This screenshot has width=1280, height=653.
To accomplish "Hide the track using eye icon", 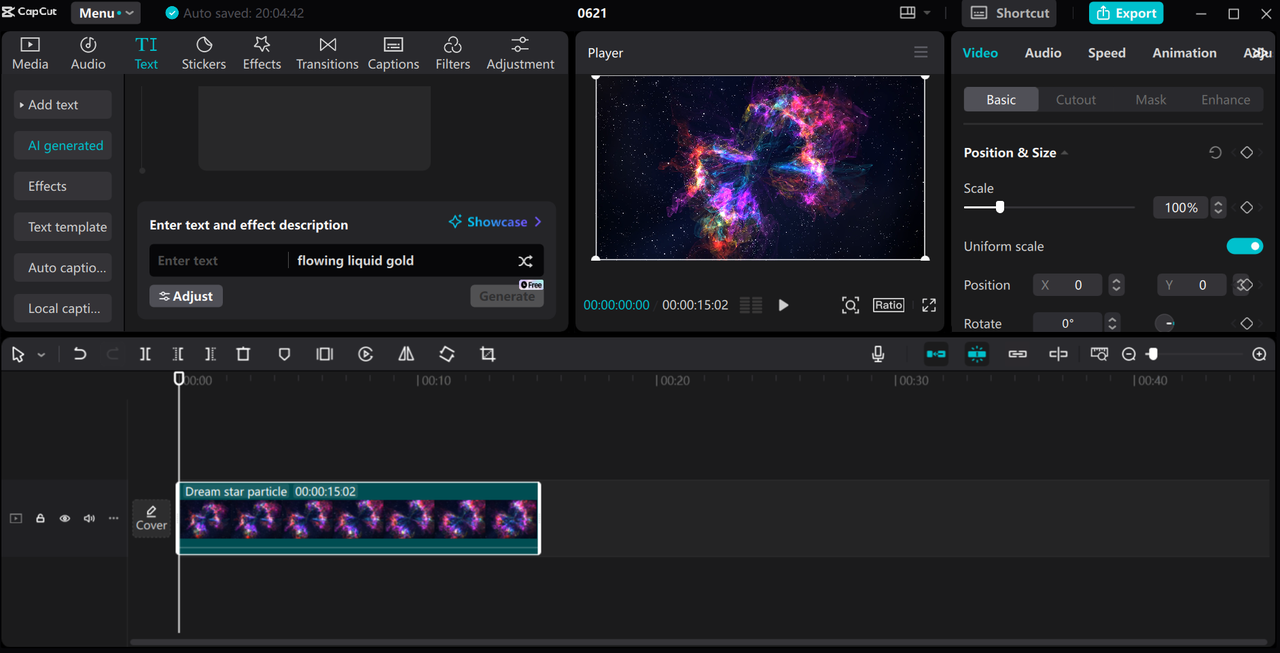I will pyautogui.click(x=65, y=518).
